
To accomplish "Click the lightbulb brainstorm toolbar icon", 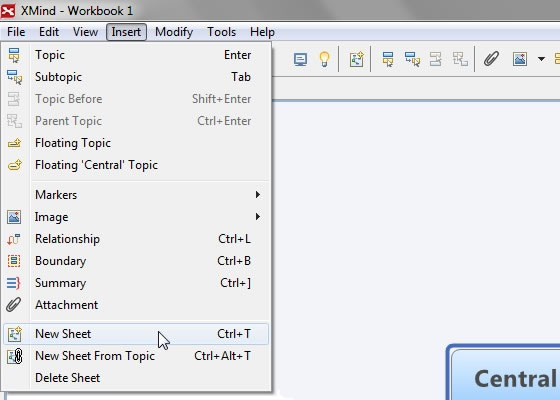I will (x=324, y=59).
